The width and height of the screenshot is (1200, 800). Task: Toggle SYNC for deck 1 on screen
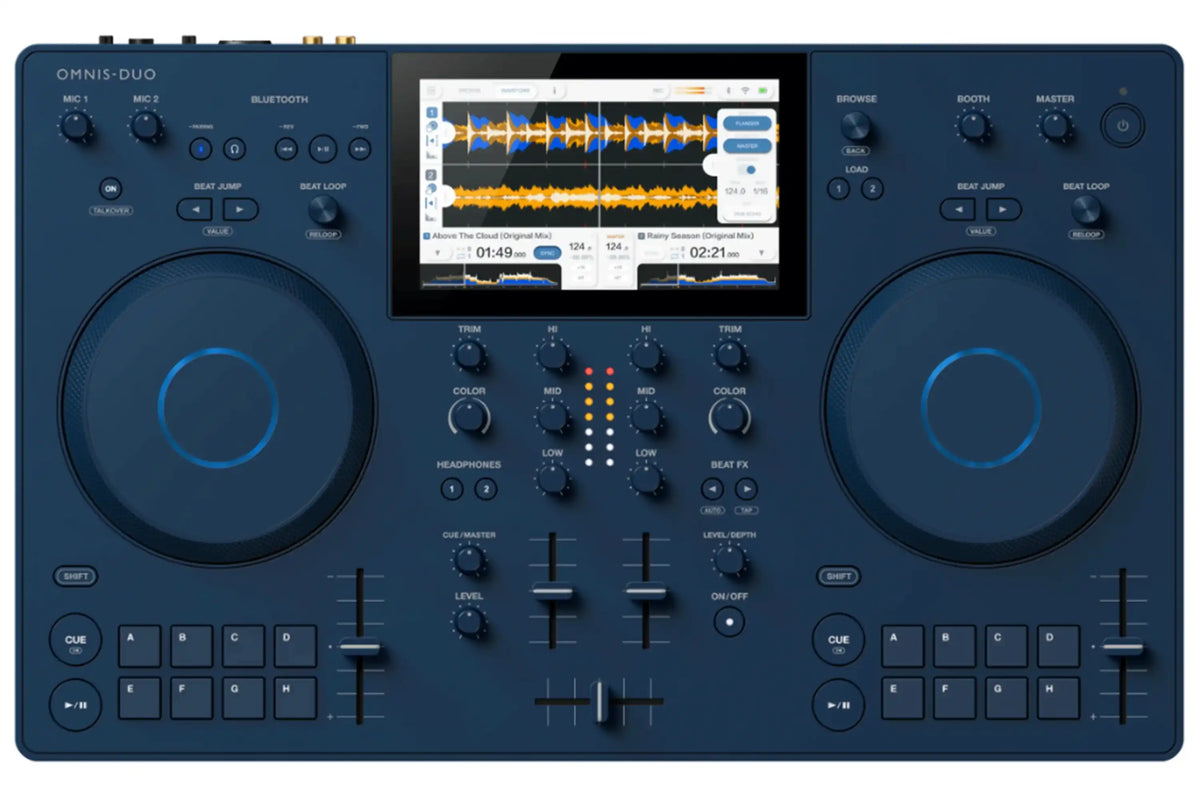coord(546,253)
